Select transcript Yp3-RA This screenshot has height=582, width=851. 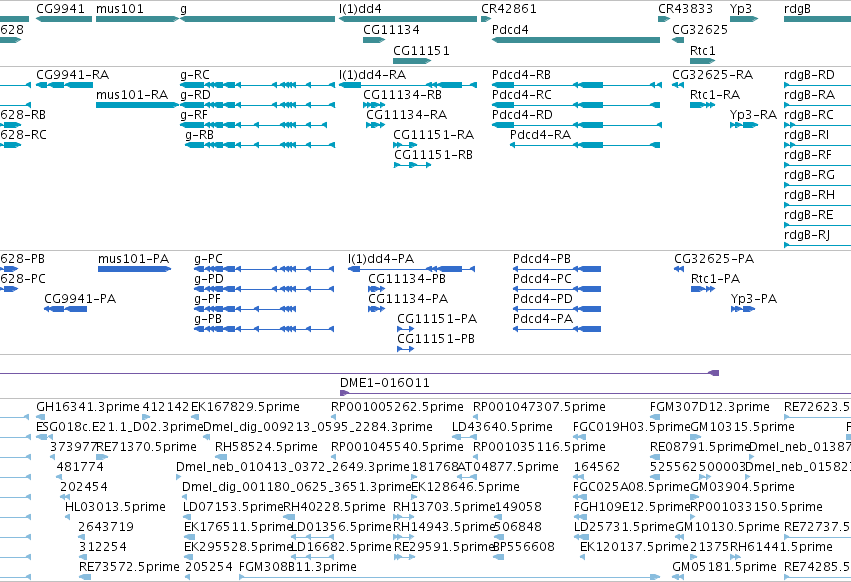coord(744,125)
